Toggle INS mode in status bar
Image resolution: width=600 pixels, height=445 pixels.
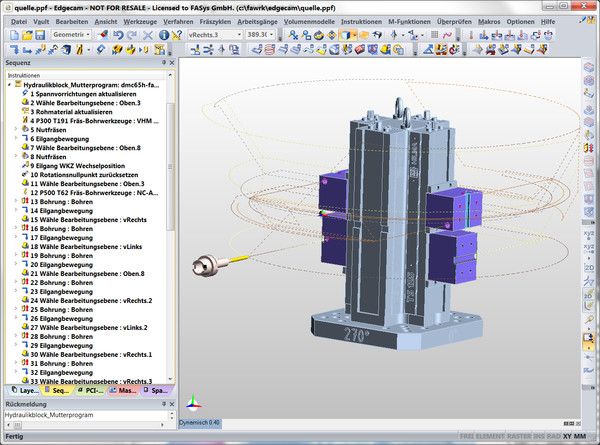540,436
